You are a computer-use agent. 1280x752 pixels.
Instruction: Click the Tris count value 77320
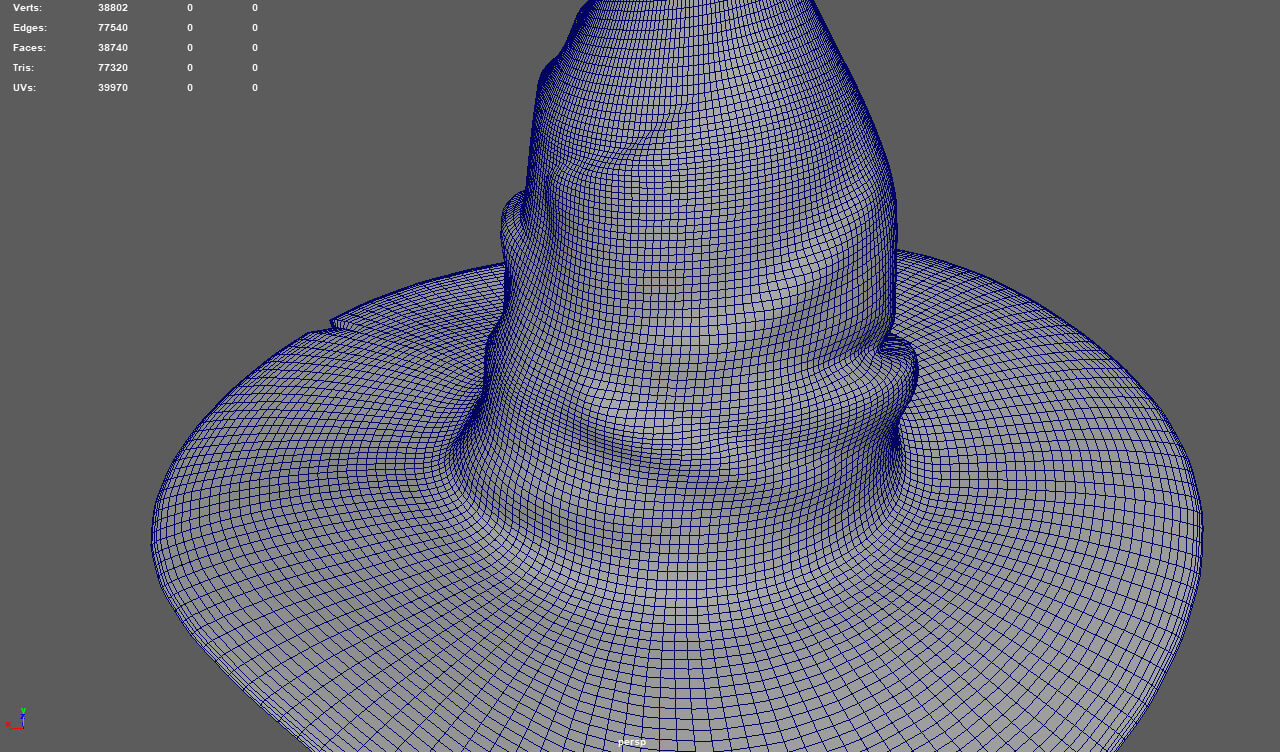point(113,68)
